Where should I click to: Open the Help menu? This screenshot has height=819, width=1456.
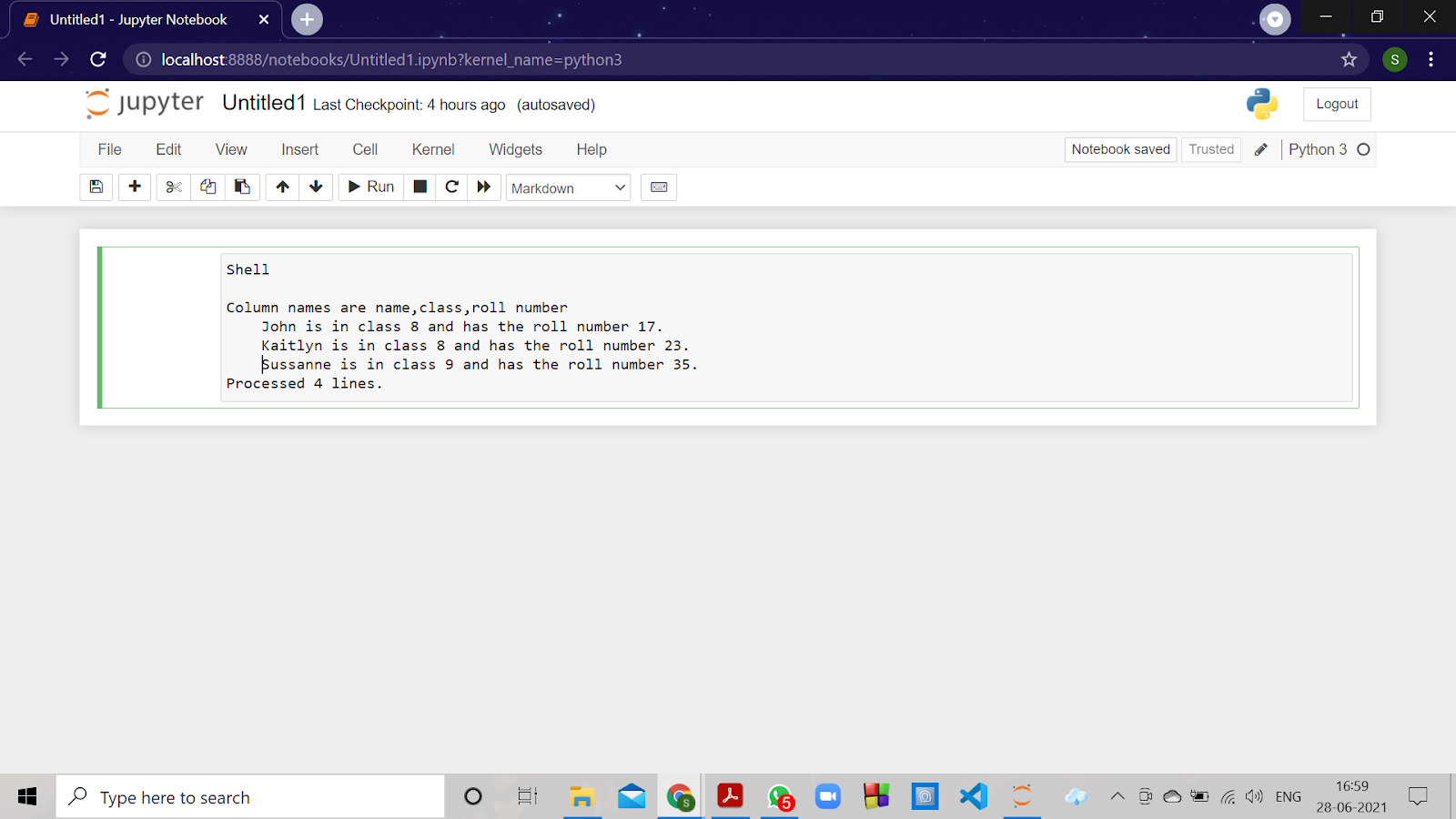point(591,149)
